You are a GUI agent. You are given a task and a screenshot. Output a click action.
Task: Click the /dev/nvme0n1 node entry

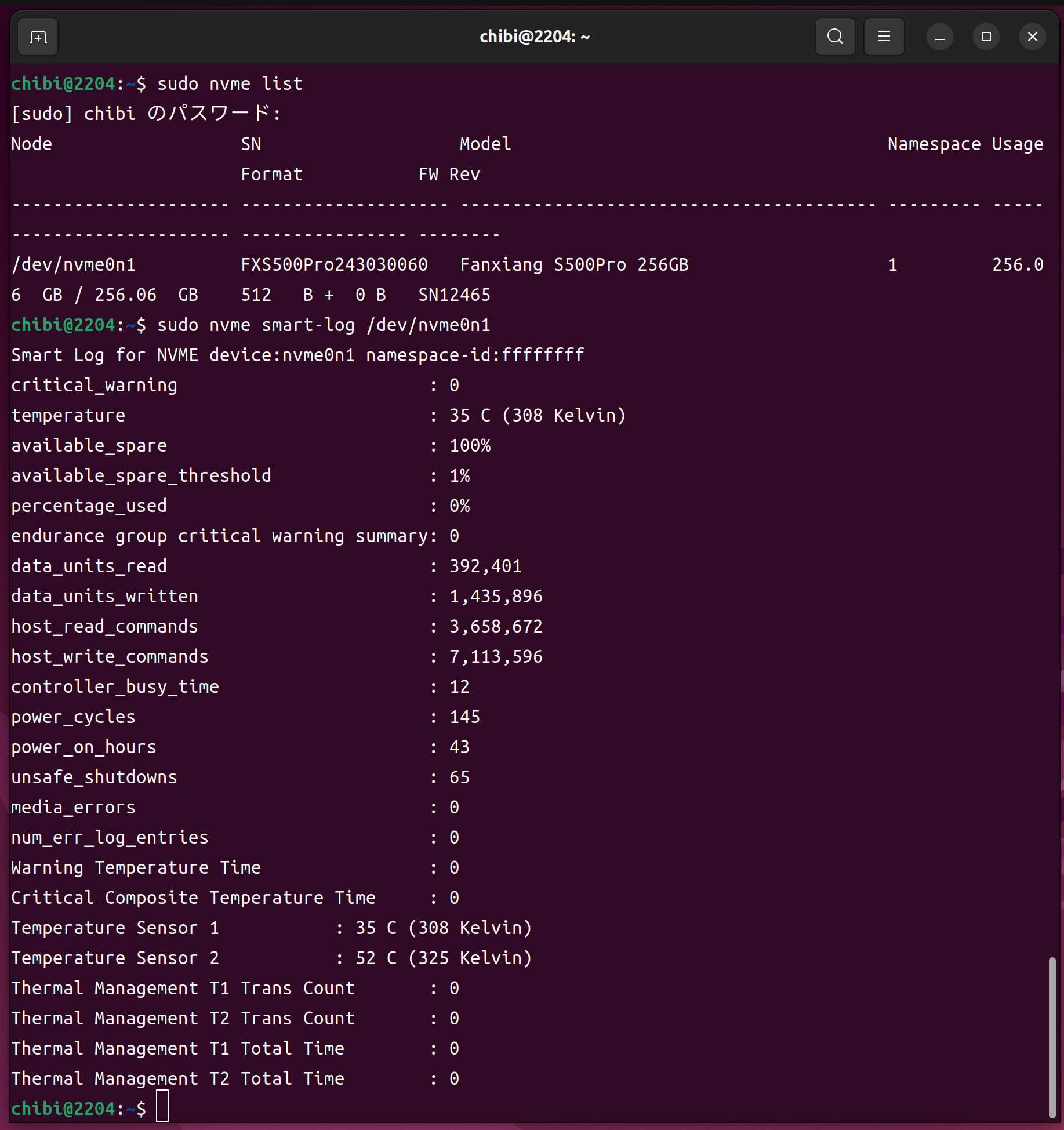point(74,265)
